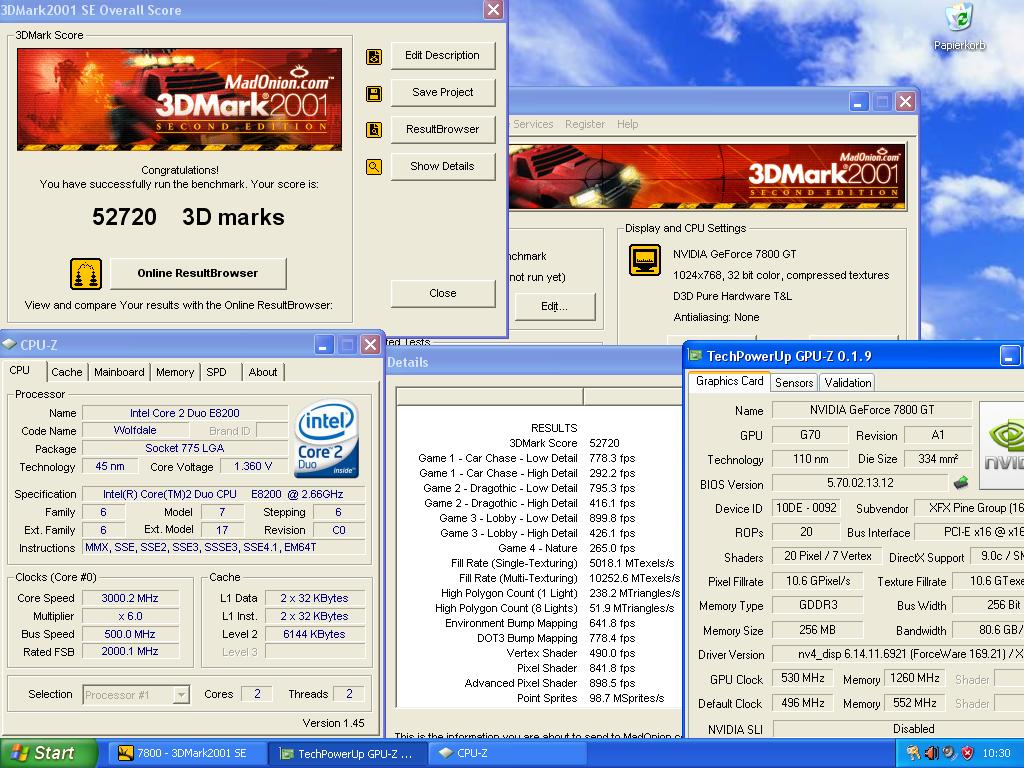Viewport: 1024px width, 768px height.
Task: Click the 10:30 system clock
Action: (x=996, y=754)
